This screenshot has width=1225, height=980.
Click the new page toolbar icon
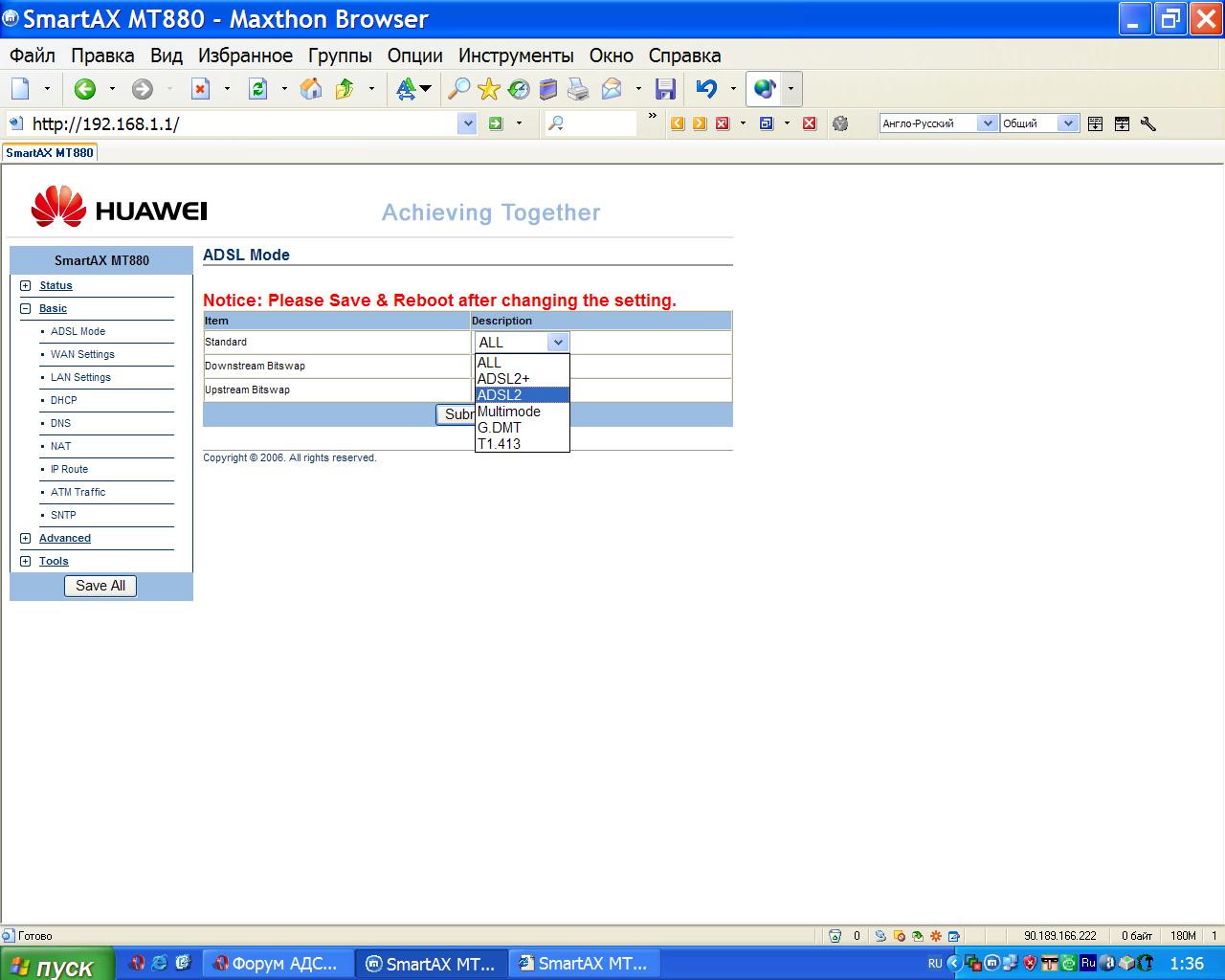[20, 89]
